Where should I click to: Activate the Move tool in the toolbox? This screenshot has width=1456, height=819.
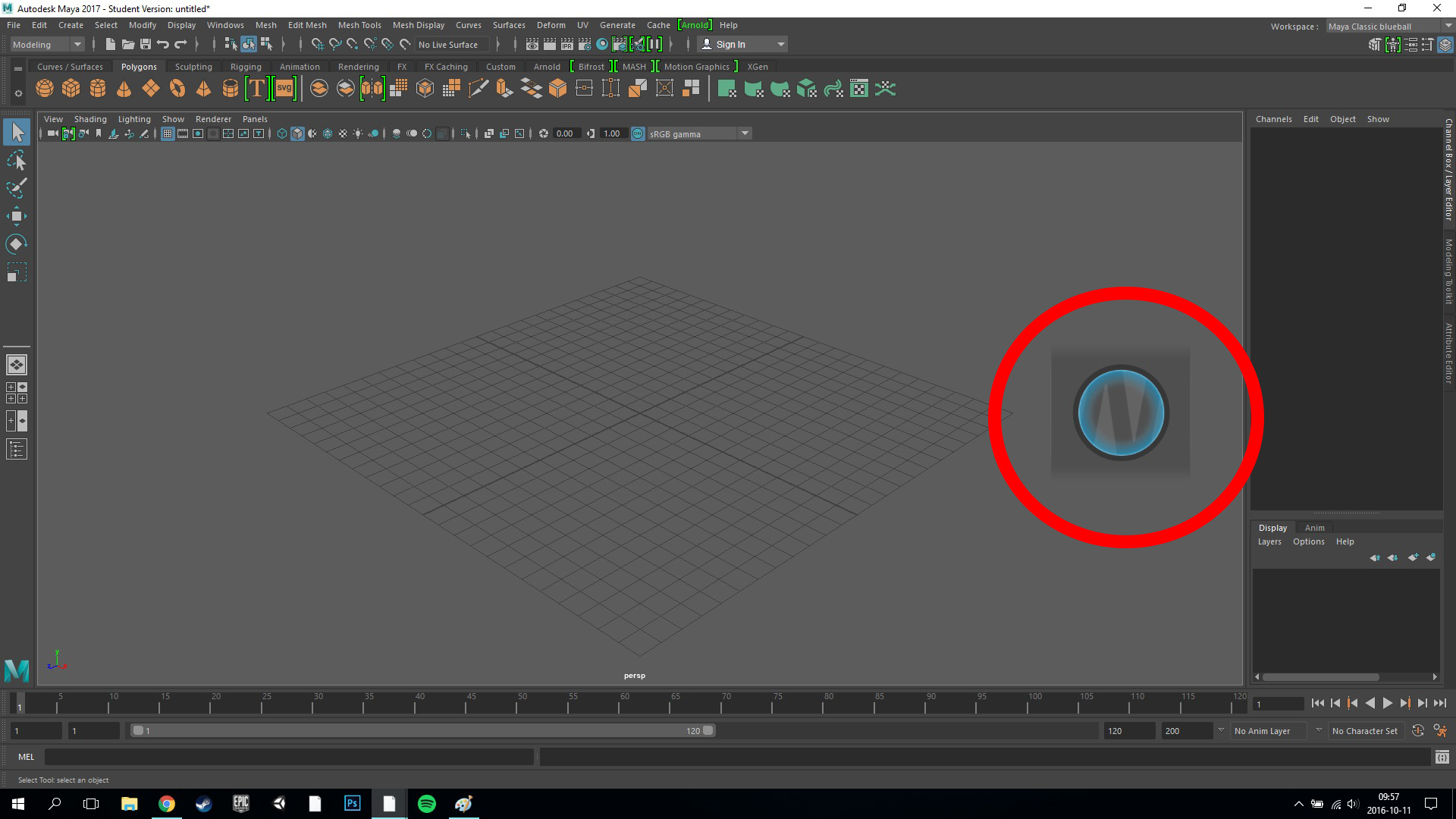click(16, 216)
